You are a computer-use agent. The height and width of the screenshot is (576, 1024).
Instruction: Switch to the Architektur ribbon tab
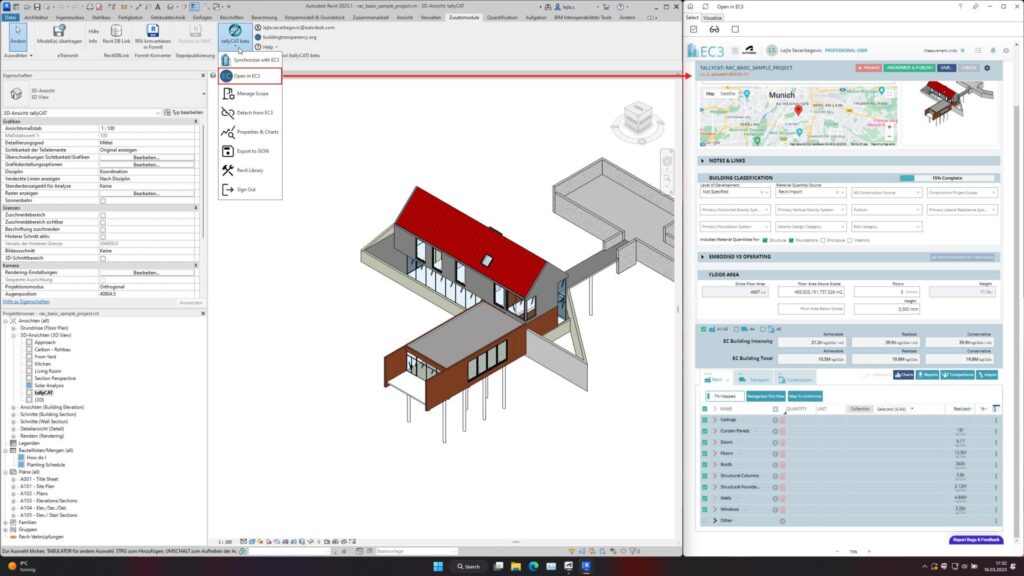tap(36, 18)
